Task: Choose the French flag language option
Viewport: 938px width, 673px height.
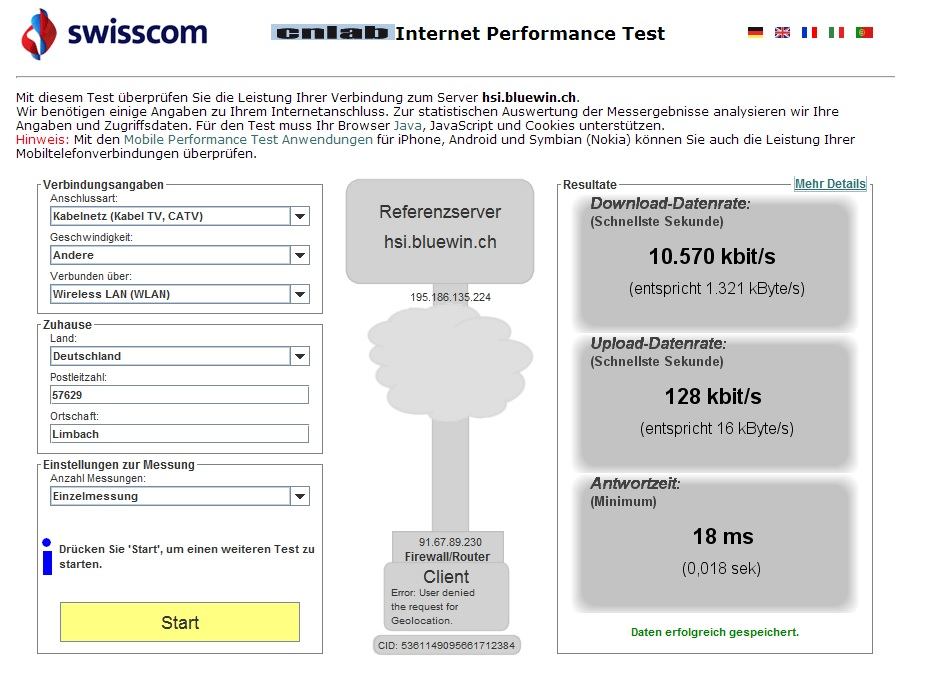Action: (809, 32)
